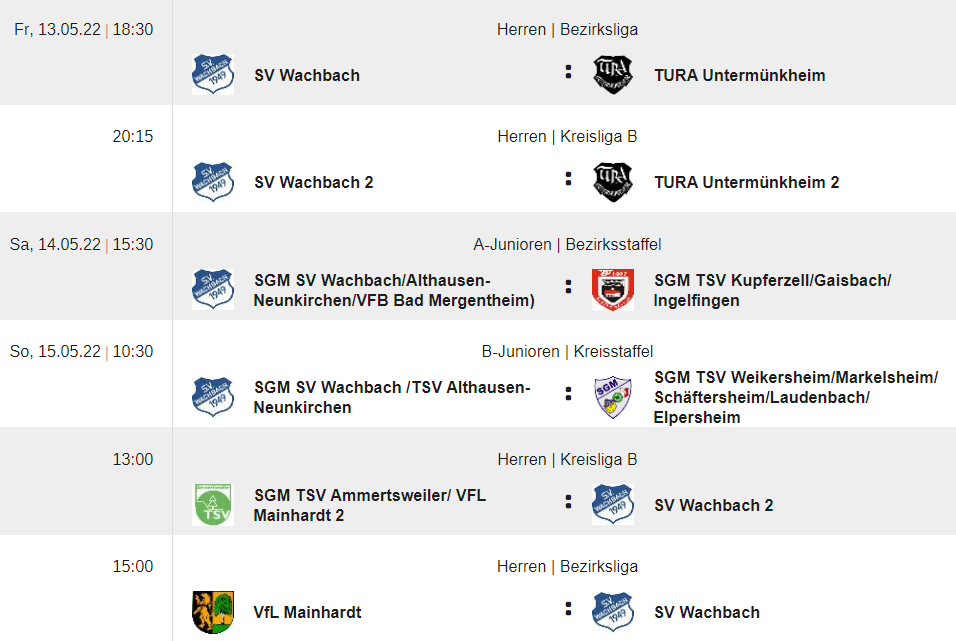Open TURA Untermünkheim 2 team link
This screenshot has height=641, width=956.
pos(747,182)
